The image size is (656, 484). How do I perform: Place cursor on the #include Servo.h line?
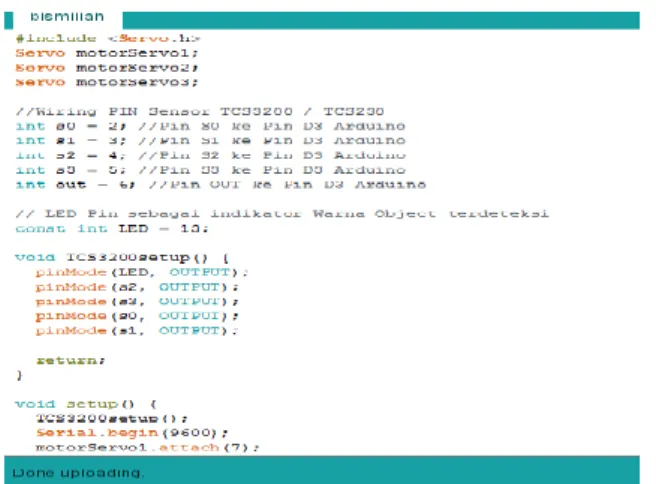pos(108,38)
